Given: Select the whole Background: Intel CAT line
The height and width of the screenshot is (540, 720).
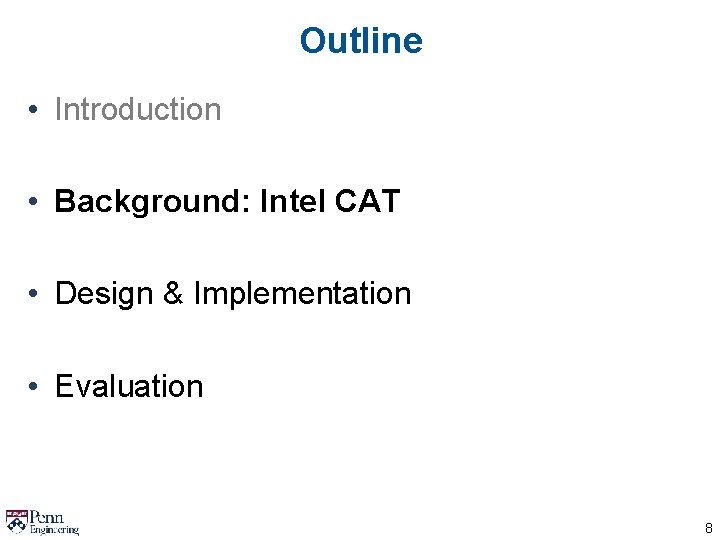Looking at the screenshot, I should click(227, 201).
